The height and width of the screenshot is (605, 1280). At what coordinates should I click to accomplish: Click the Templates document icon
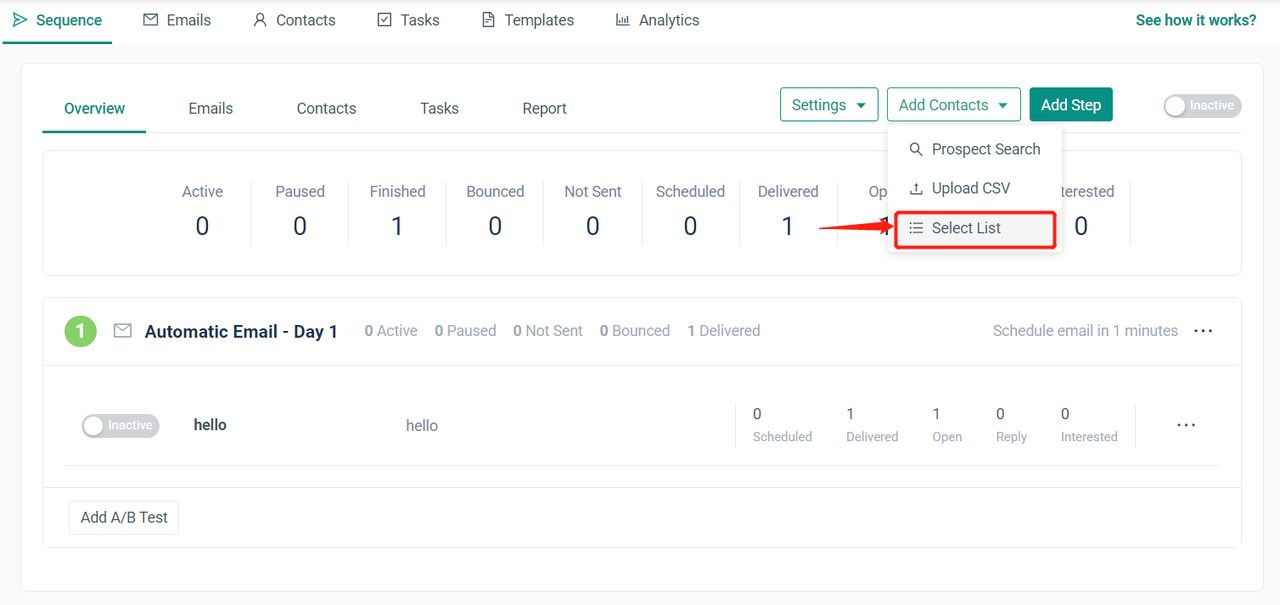488,20
